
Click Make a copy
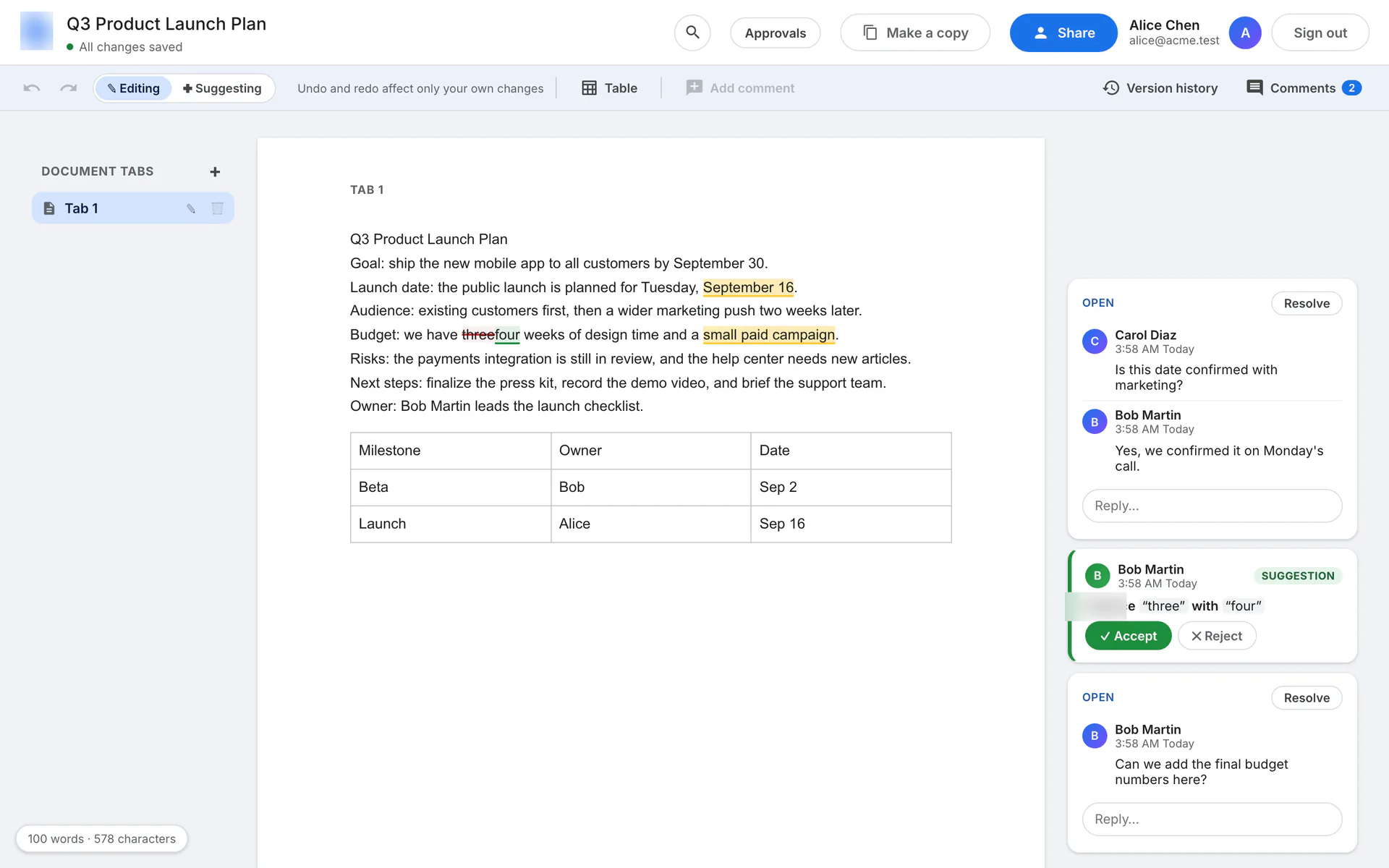point(915,33)
